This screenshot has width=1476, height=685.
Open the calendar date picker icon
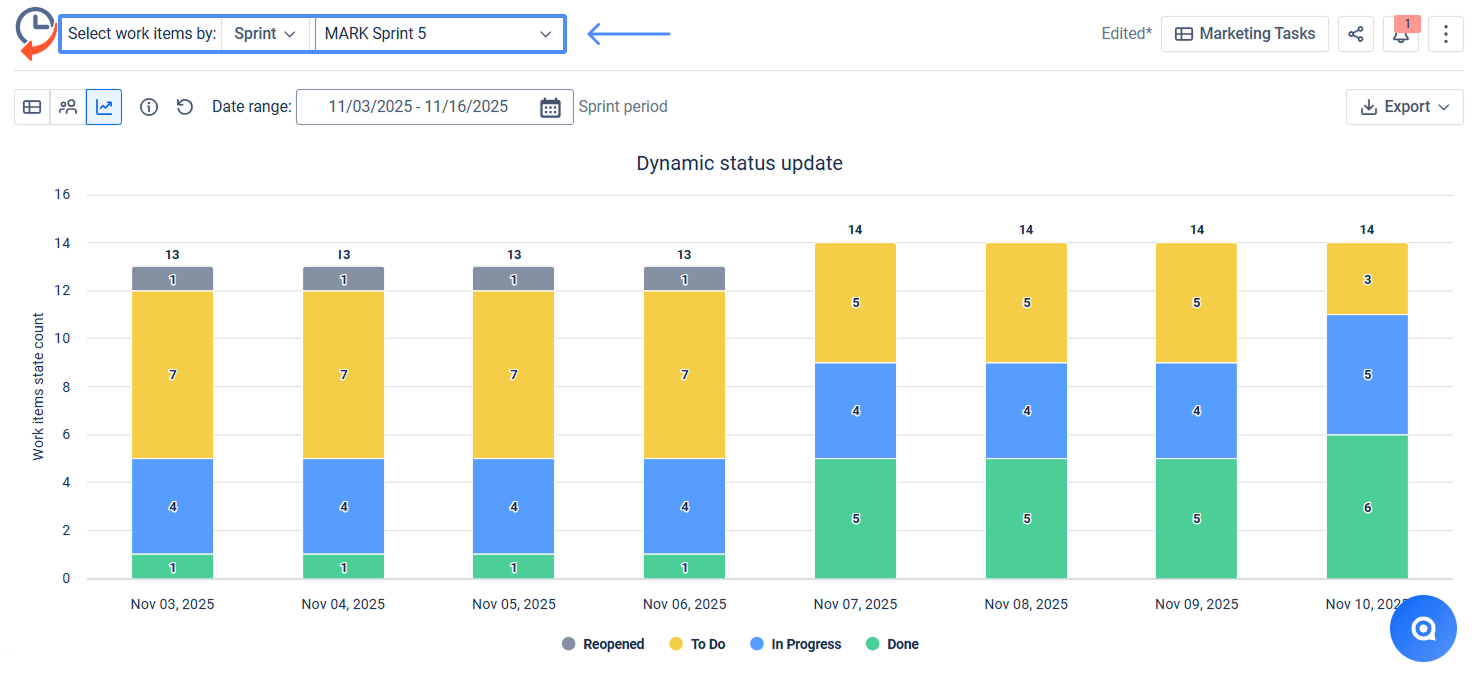click(x=550, y=107)
